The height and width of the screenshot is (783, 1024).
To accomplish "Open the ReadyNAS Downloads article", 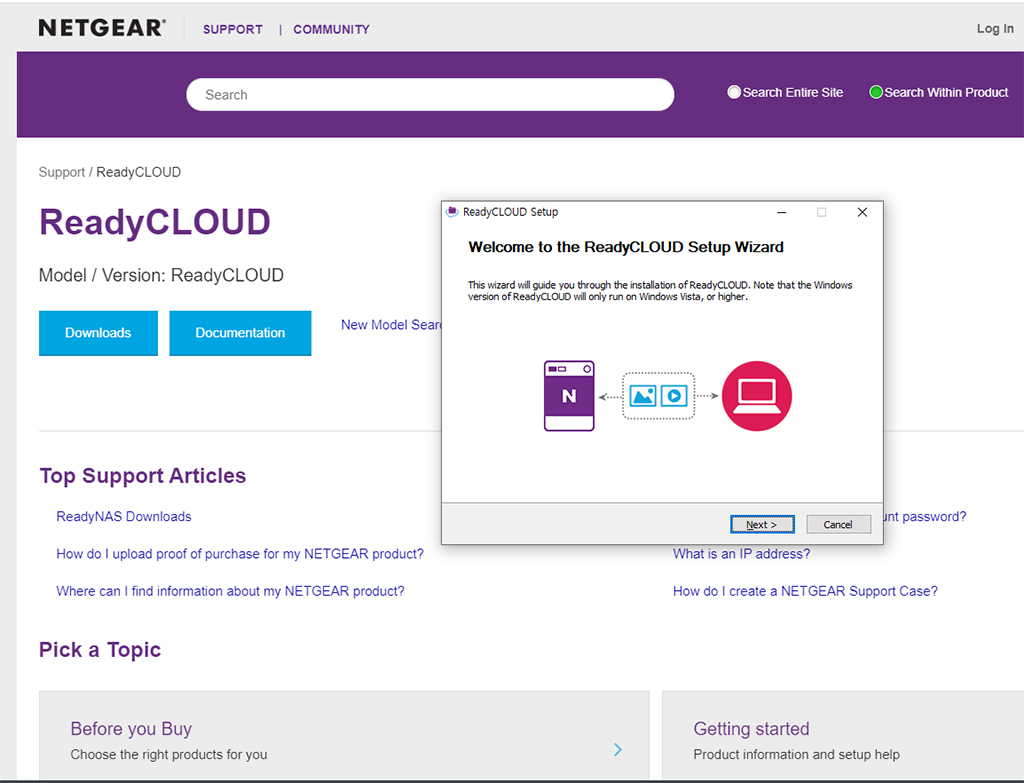I will pyautogui.click(x=123, y=517).
